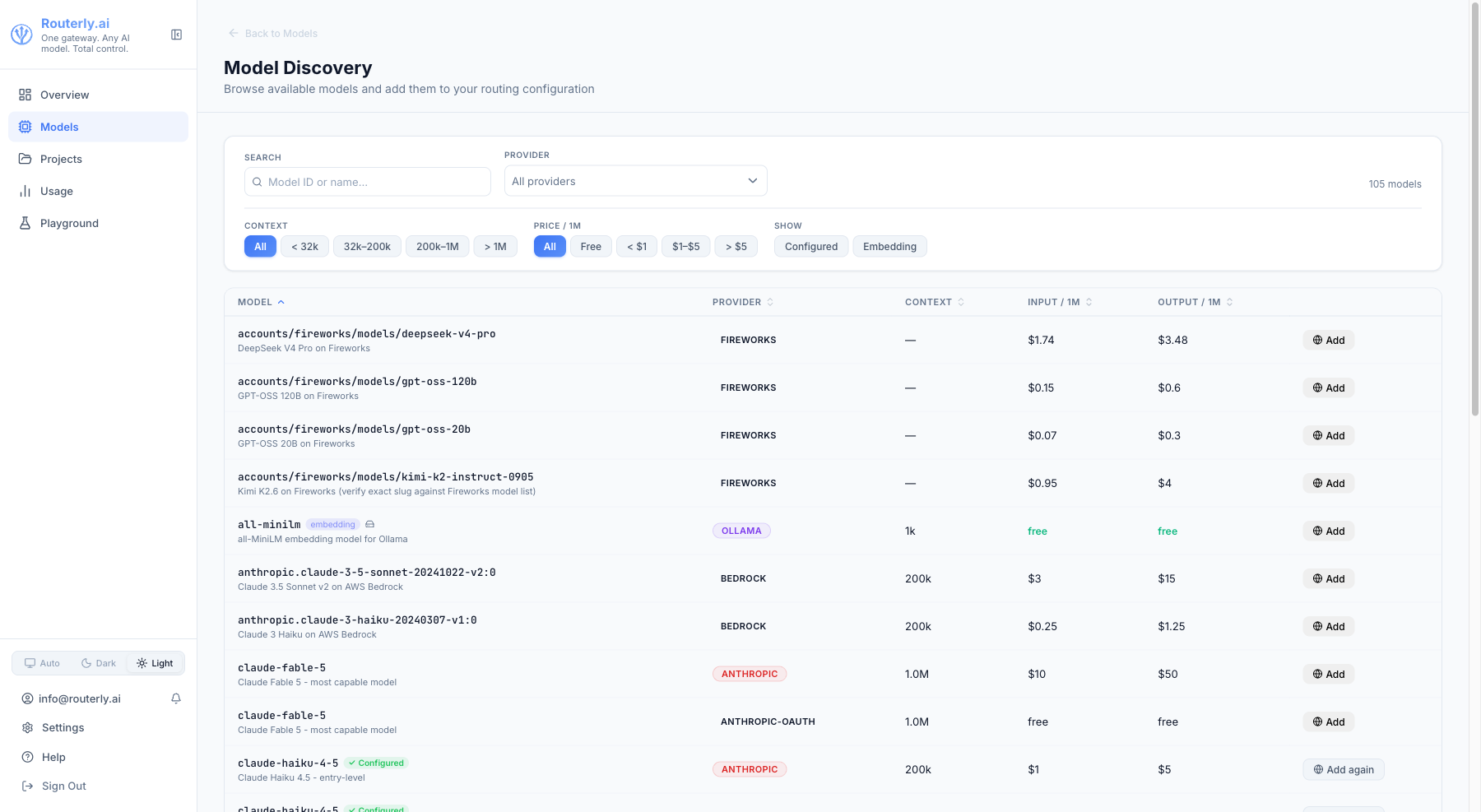This screenshot has height=812, width=1481.
Task: Toggle the Embedding show filter
Action: (x=889, y=246)
